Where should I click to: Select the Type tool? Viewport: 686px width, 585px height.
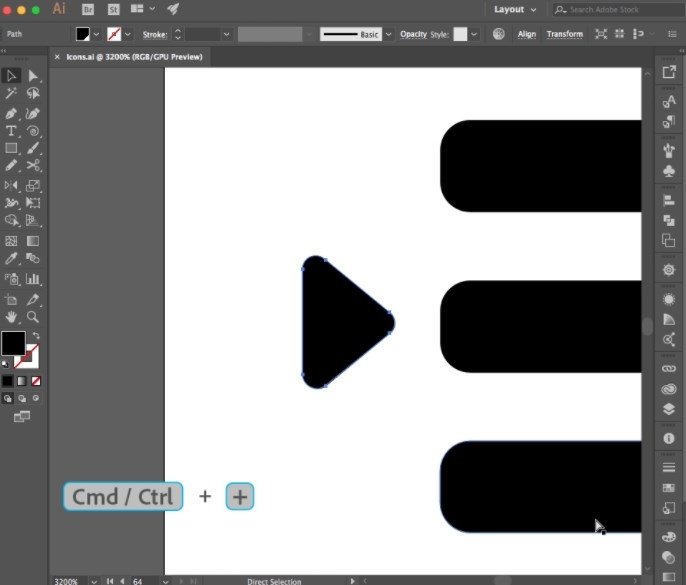point(11,131)
